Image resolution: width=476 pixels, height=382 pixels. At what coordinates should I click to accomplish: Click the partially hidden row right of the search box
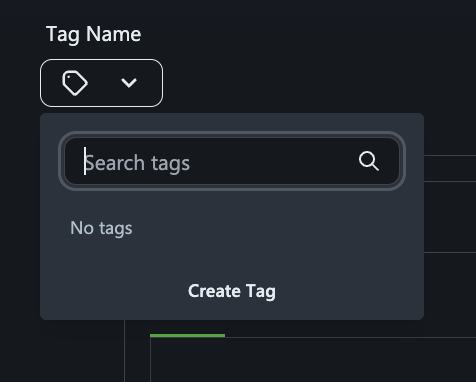click(450, 168)
